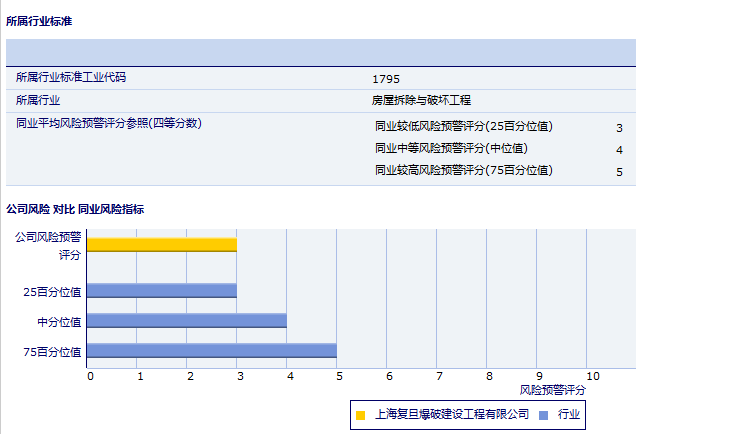
Task: Select 同业中等风险预警评分(中位值) text
Action: tap(451, 148)
